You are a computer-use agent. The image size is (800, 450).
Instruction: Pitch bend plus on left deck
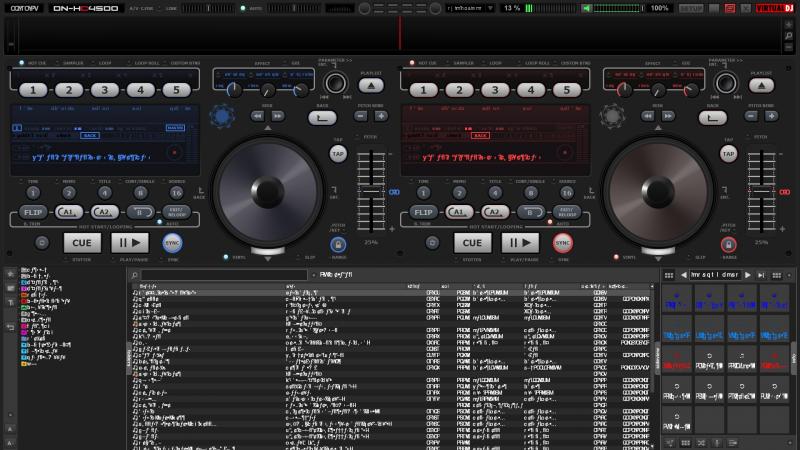[x=381, y=116]
